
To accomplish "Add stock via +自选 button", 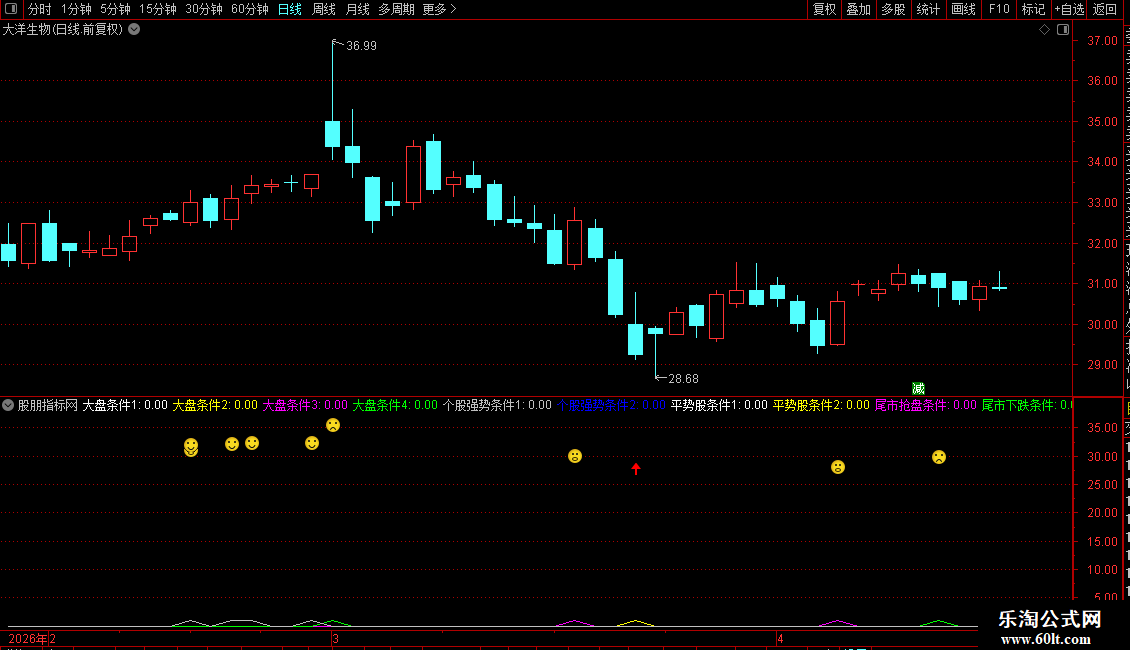I will [x=1069, y=9].
